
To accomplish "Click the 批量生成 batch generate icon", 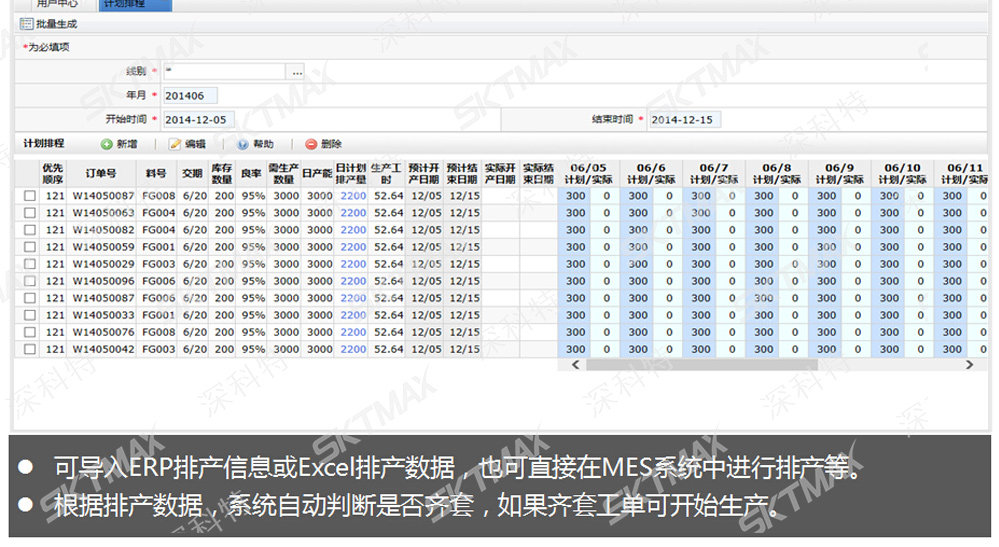I will pyautogui.click(x=26, y=23).
